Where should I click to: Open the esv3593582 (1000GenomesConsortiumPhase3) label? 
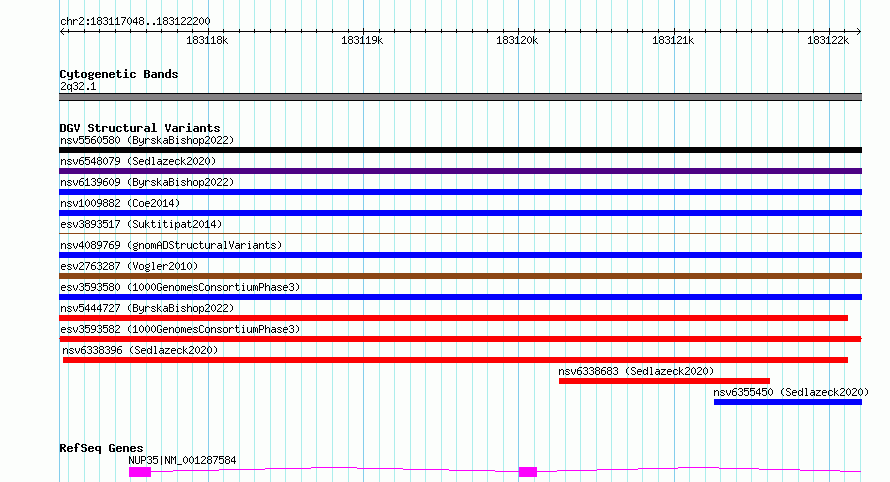point(180,329)
